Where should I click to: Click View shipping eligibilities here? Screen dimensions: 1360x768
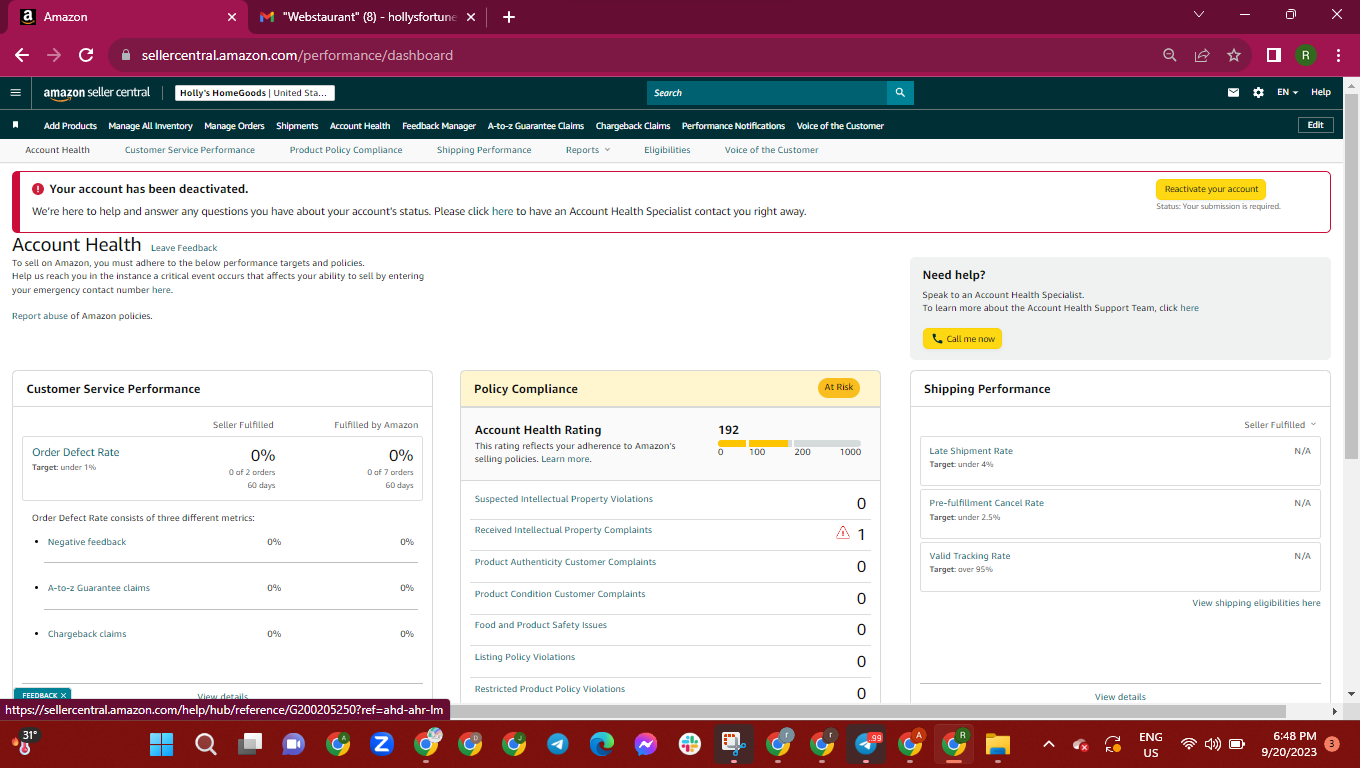tap(1256, 603)
